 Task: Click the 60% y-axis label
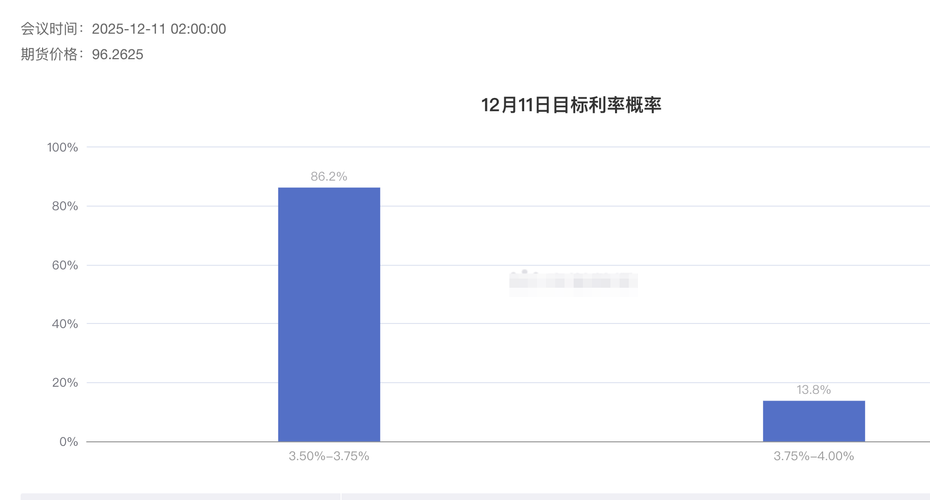[65, 265]
